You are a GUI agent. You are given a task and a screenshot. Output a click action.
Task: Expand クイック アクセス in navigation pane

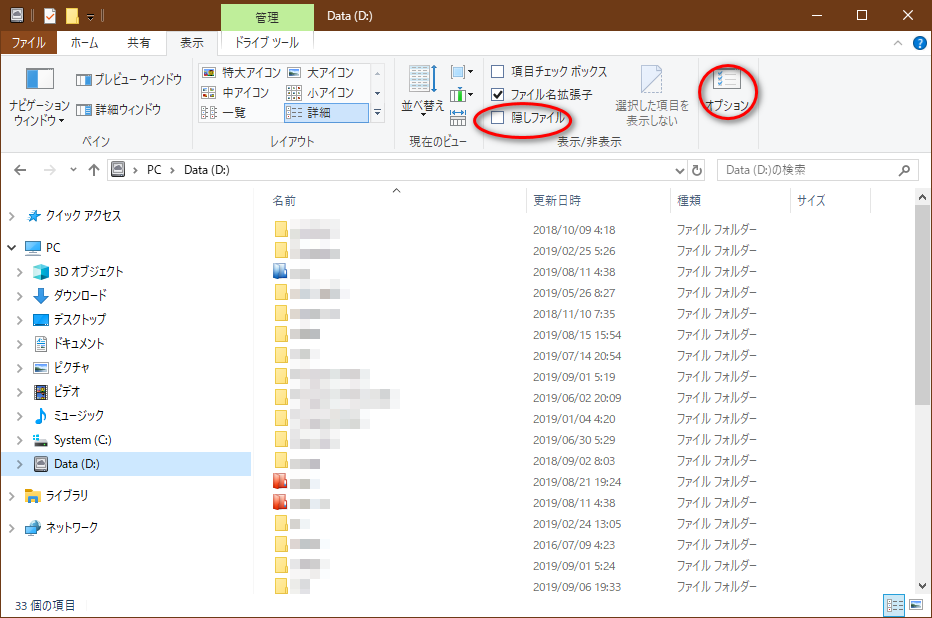(12, 216)
